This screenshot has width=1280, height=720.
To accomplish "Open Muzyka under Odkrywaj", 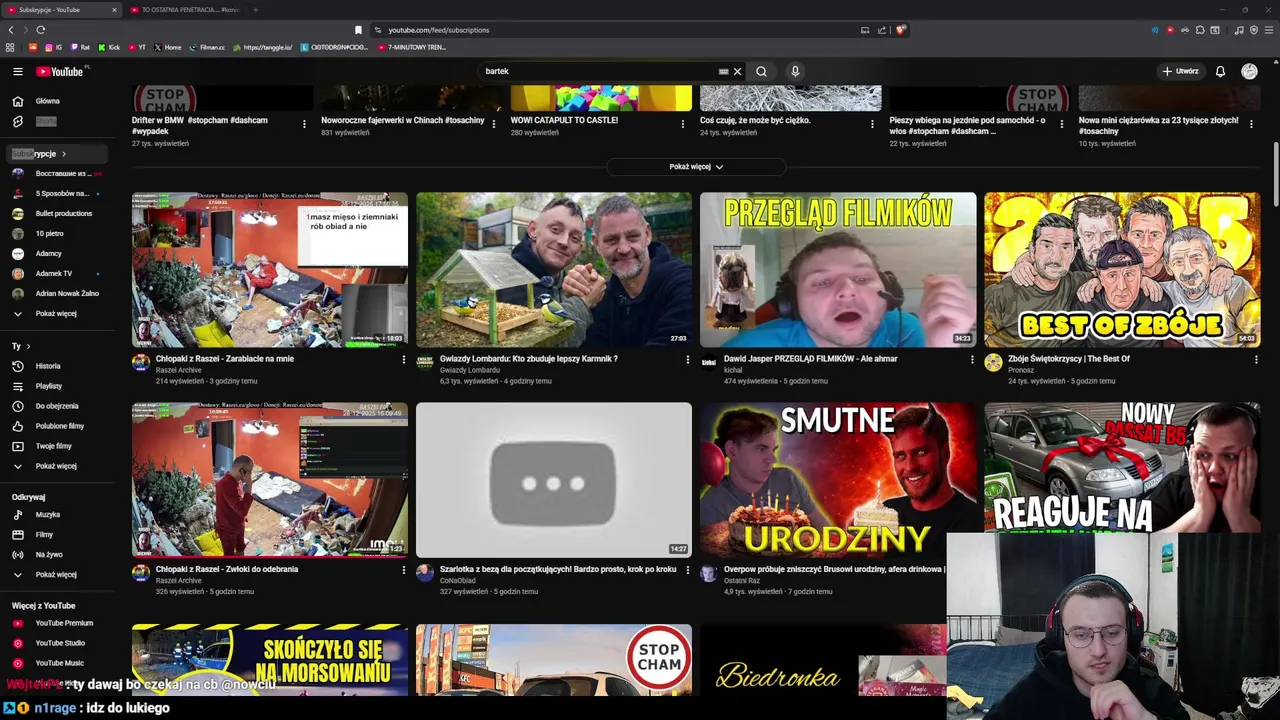I will pos(57,514).
